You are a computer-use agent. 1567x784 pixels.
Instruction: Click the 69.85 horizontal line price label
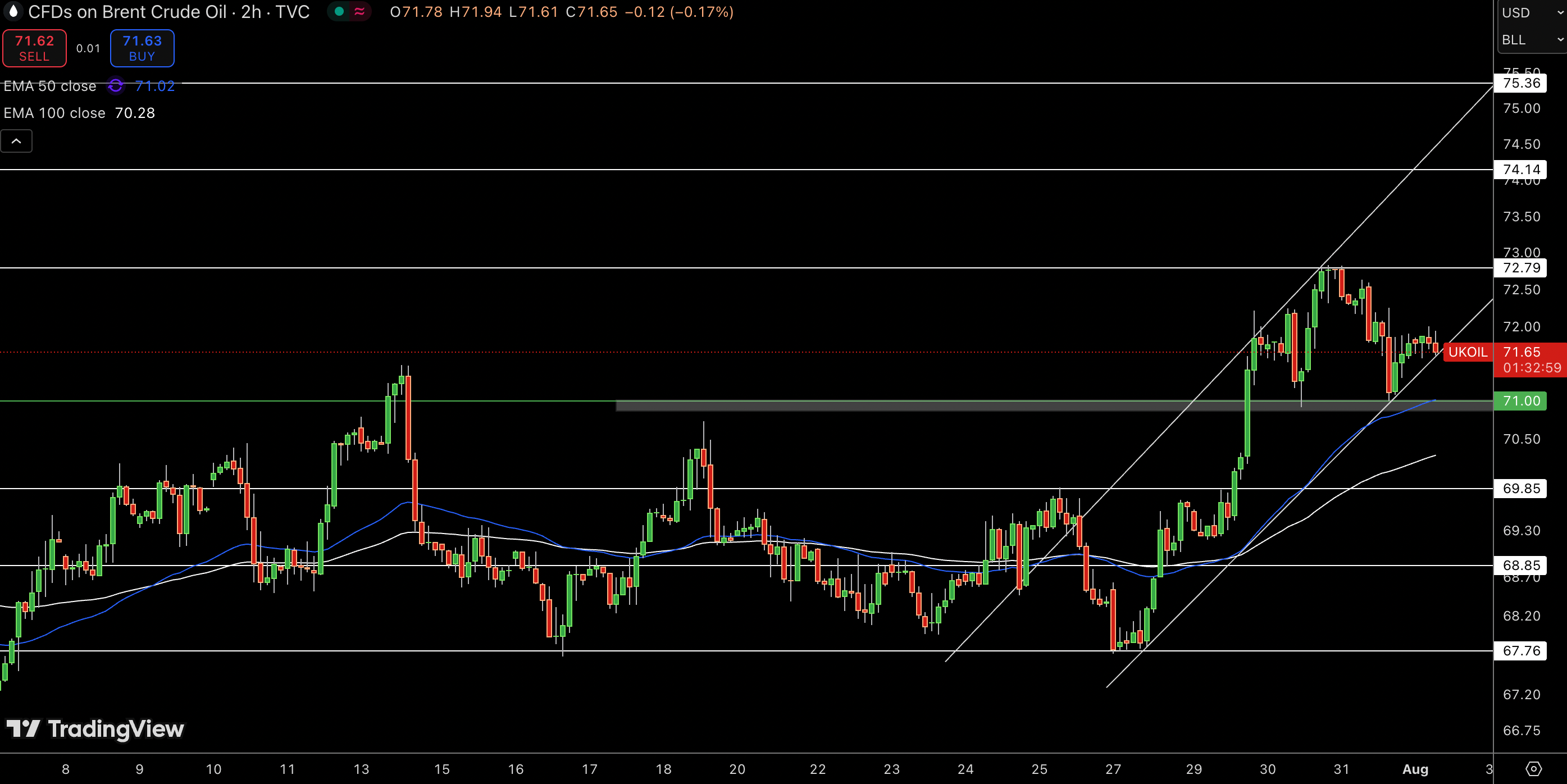[x=1520, y=489]
